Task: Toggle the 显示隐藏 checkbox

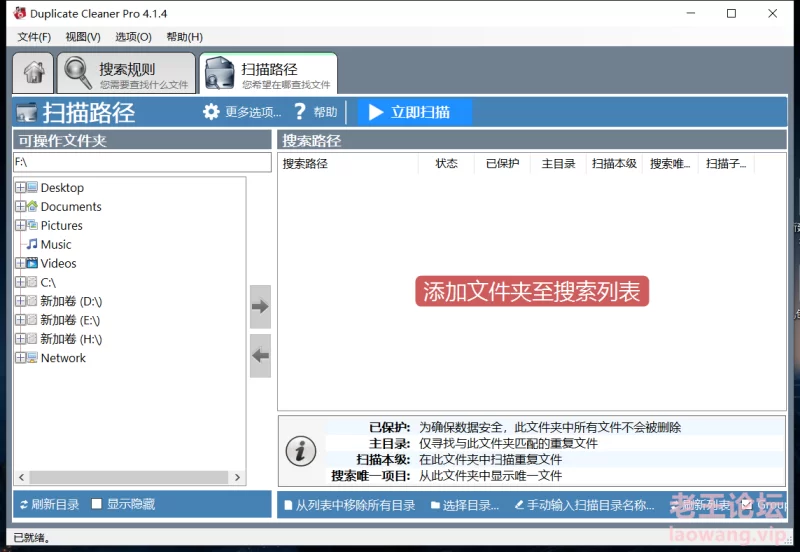Action: pos(96,504)
